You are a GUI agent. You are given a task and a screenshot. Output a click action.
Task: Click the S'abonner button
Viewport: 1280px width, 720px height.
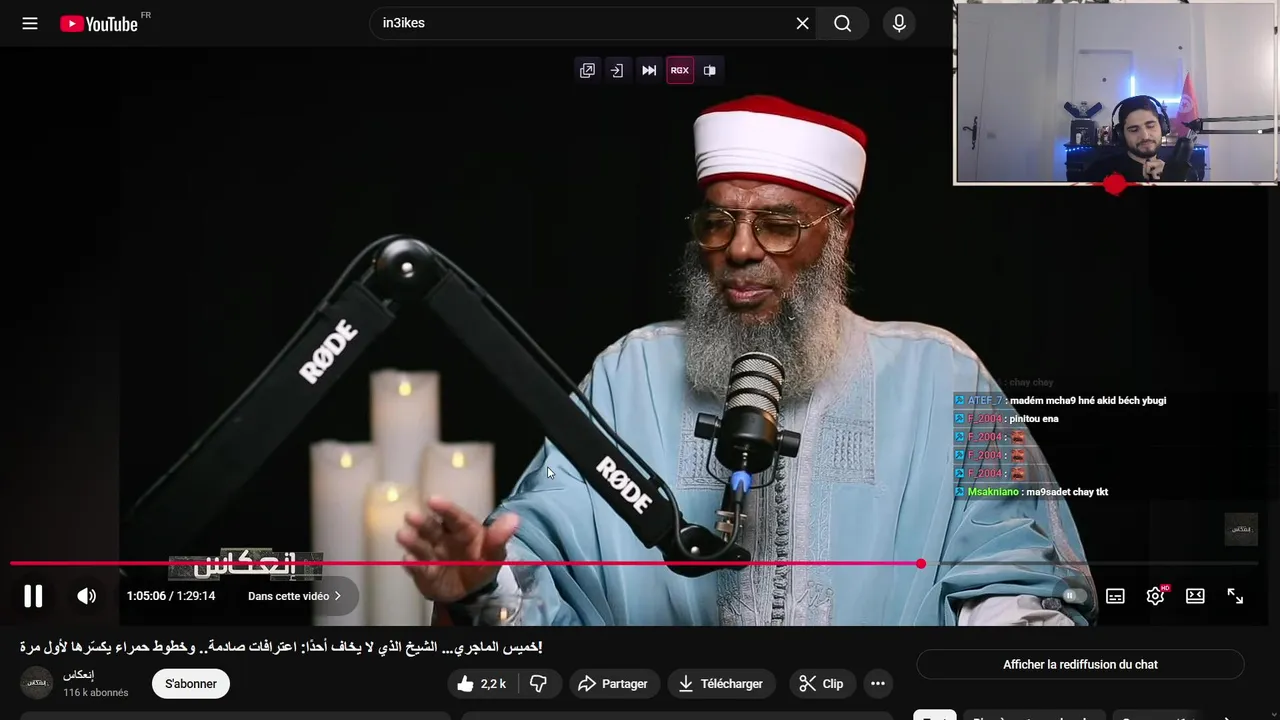[191, 684]
